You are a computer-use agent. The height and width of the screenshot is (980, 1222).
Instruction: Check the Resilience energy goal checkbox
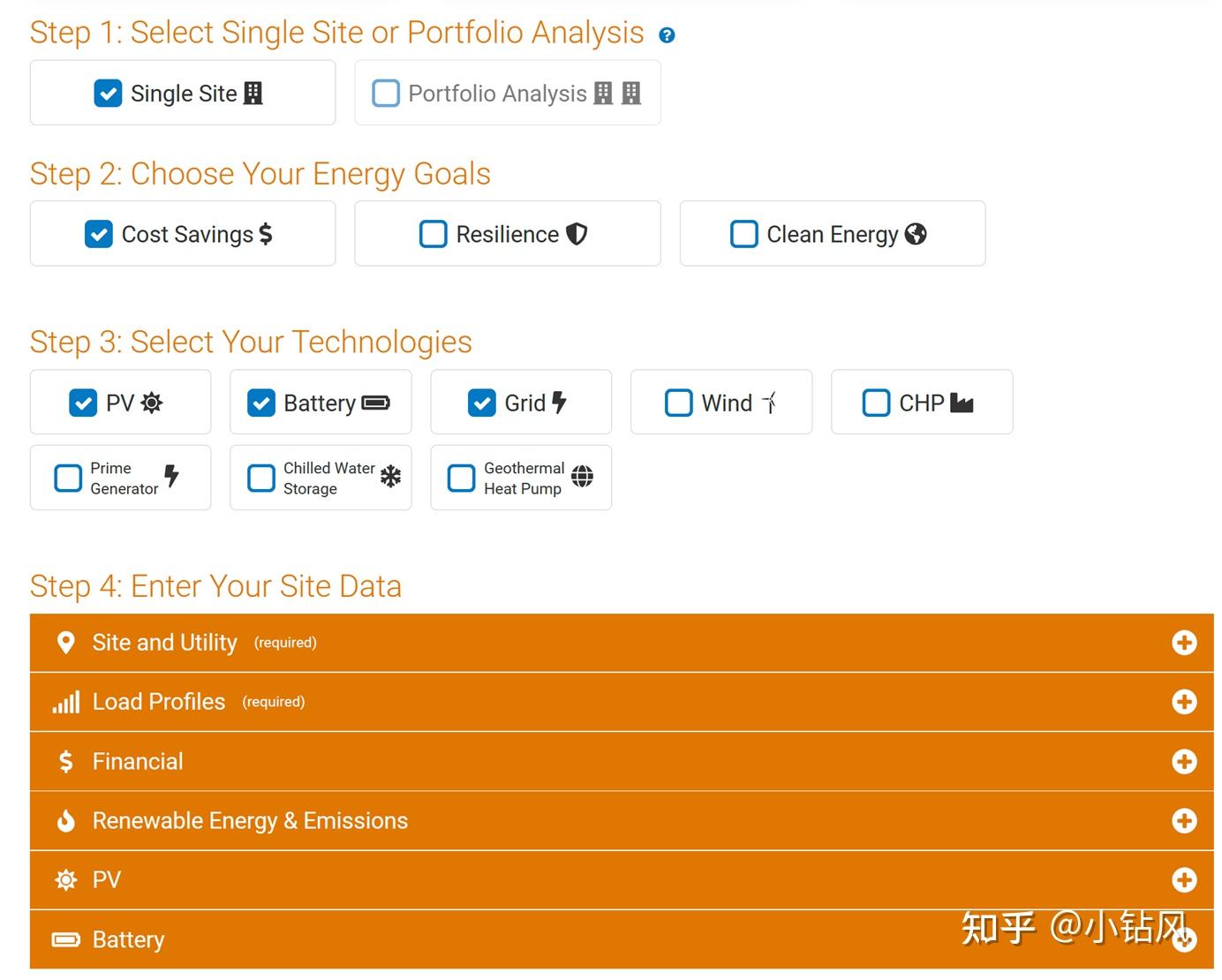click(433, 234)
